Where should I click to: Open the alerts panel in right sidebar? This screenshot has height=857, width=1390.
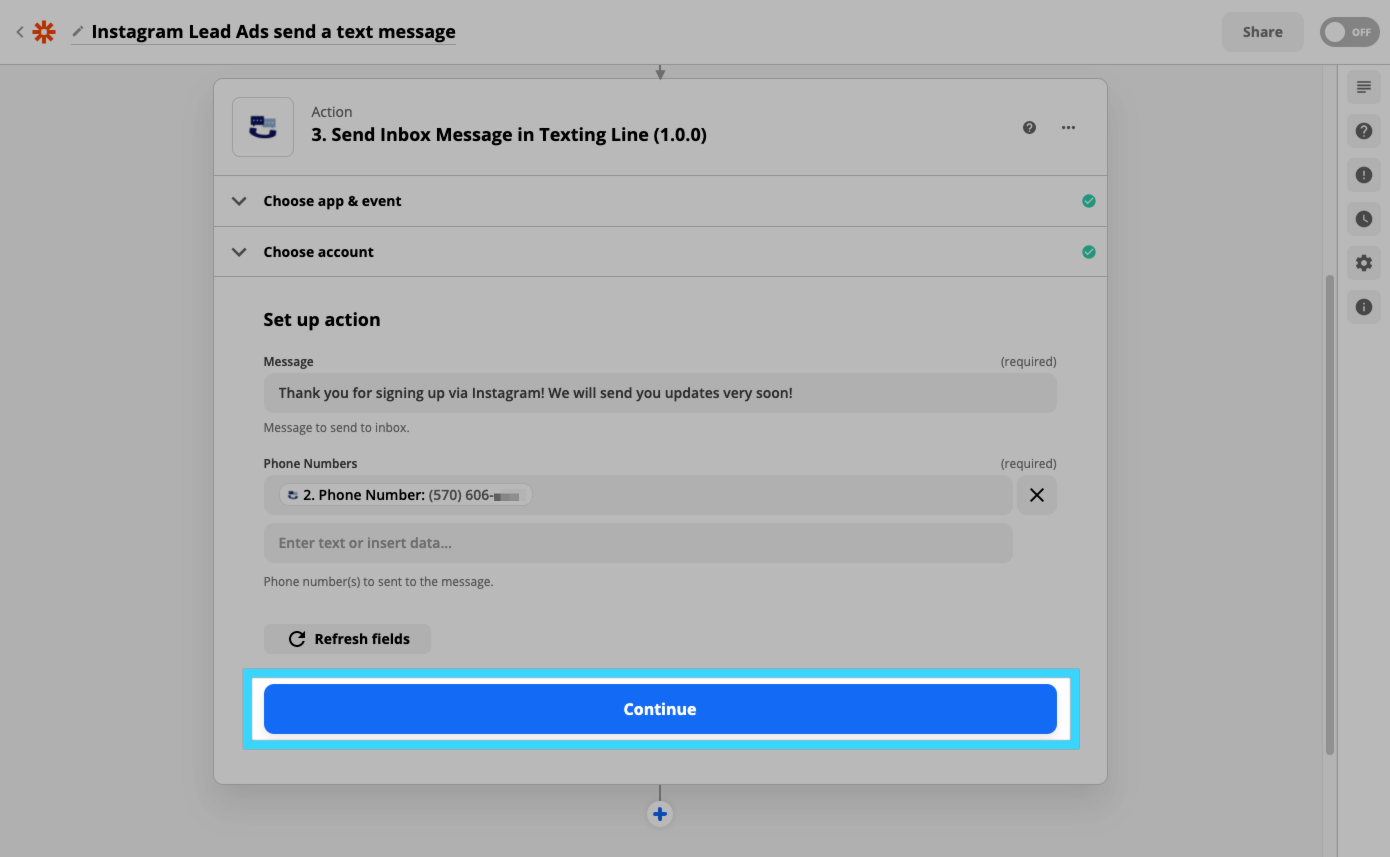[x=1364, y=175]
